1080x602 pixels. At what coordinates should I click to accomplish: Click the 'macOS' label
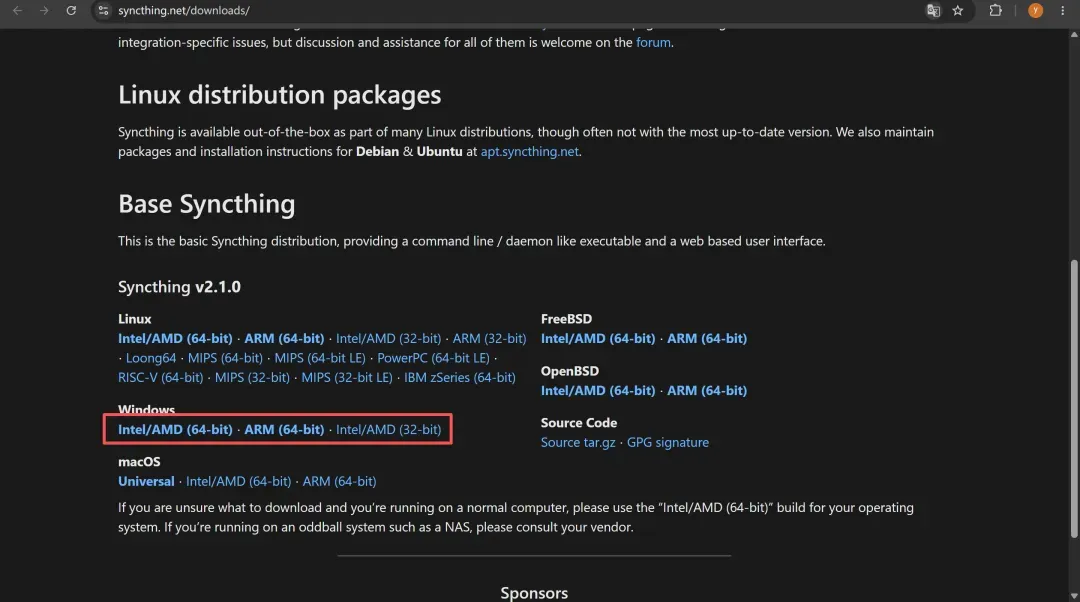click(x=139, y=462)
